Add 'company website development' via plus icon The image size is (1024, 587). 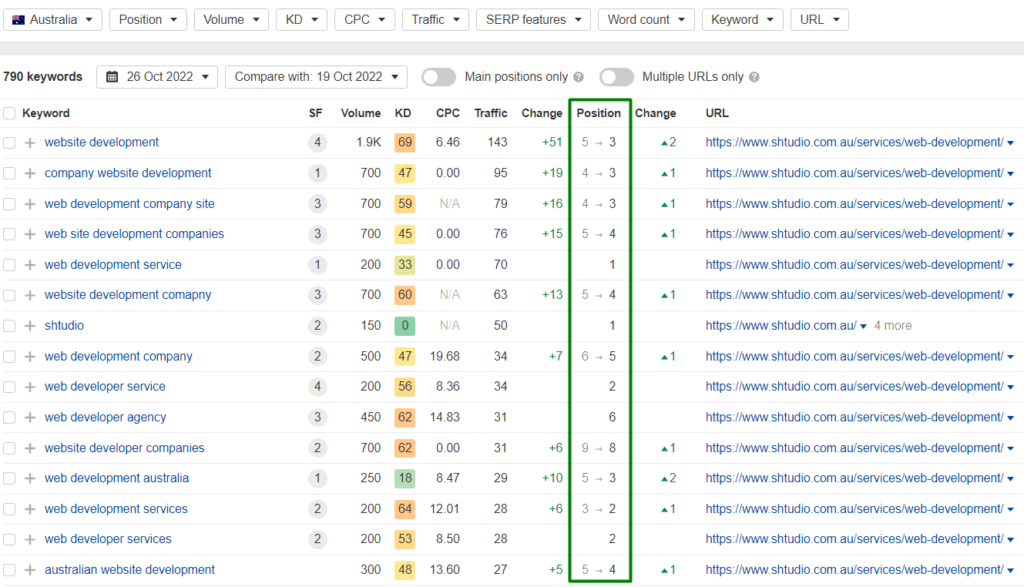(x=29, y=173)
